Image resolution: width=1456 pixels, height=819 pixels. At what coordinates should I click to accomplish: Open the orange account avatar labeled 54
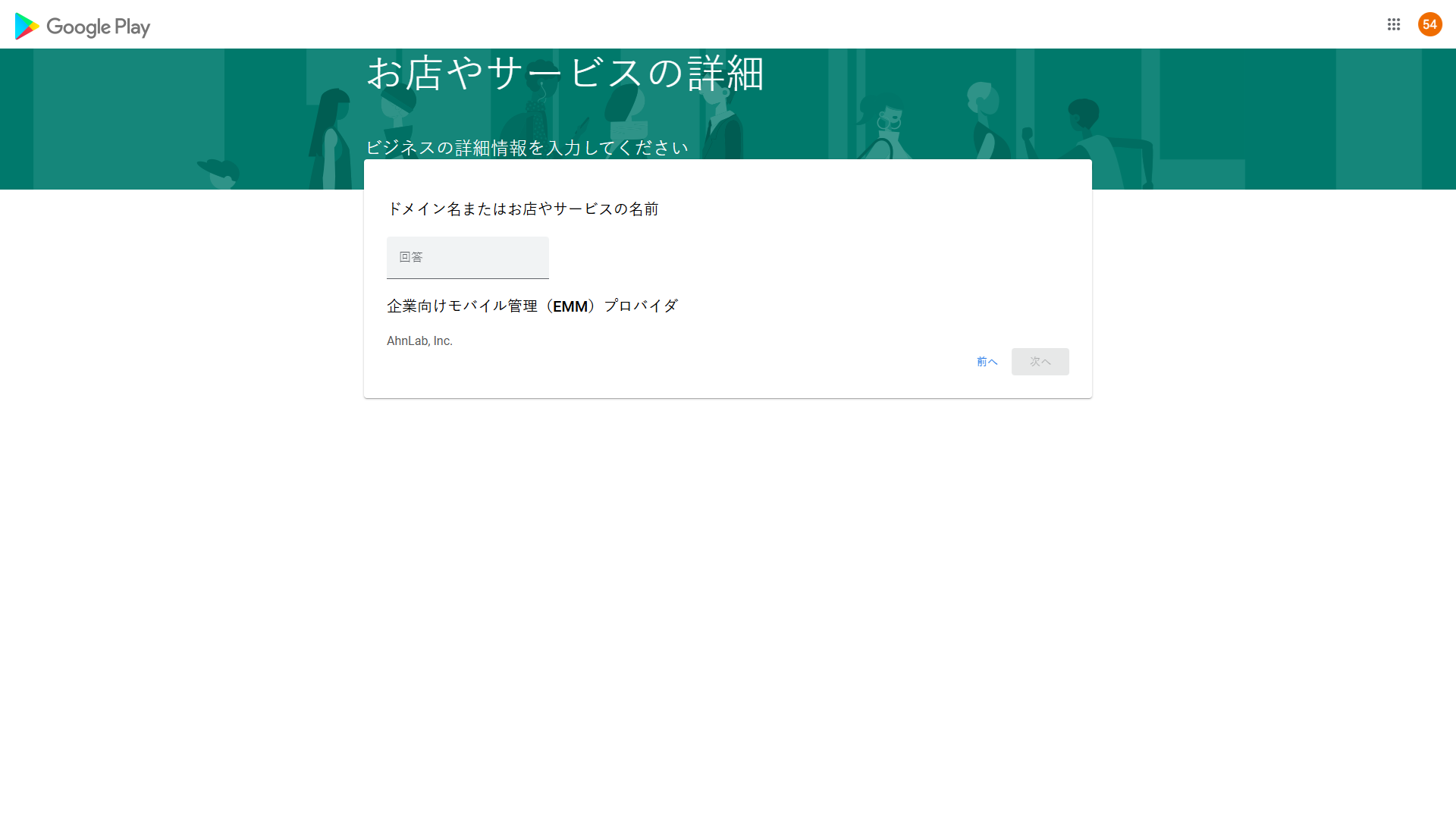[x=1429, y=24]
